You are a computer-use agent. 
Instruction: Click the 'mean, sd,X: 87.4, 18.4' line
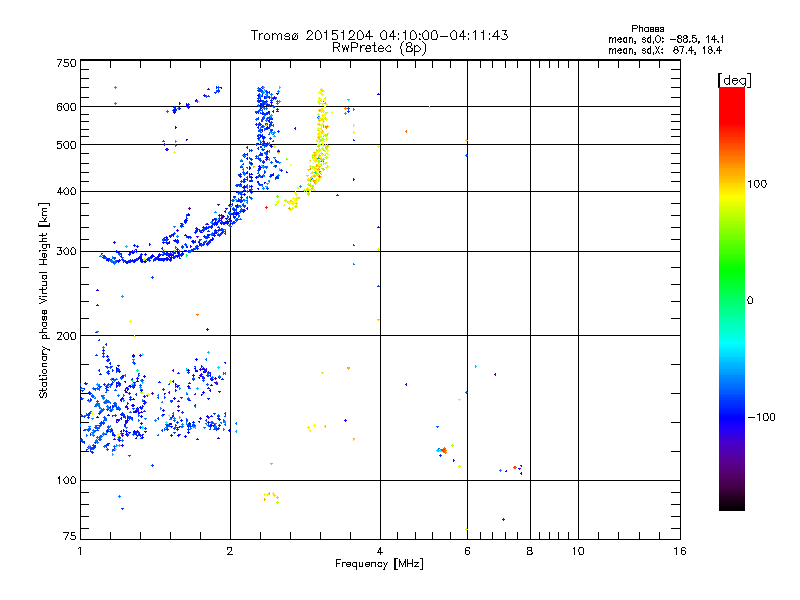tap(665, 50)
